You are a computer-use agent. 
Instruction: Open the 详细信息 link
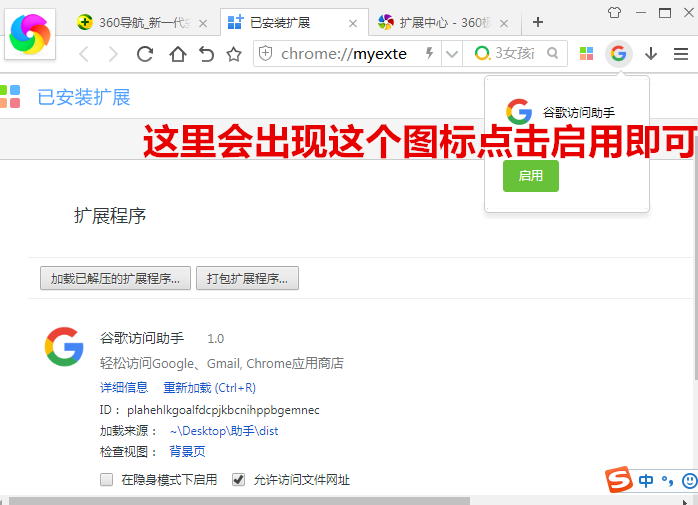coord(124,387)
